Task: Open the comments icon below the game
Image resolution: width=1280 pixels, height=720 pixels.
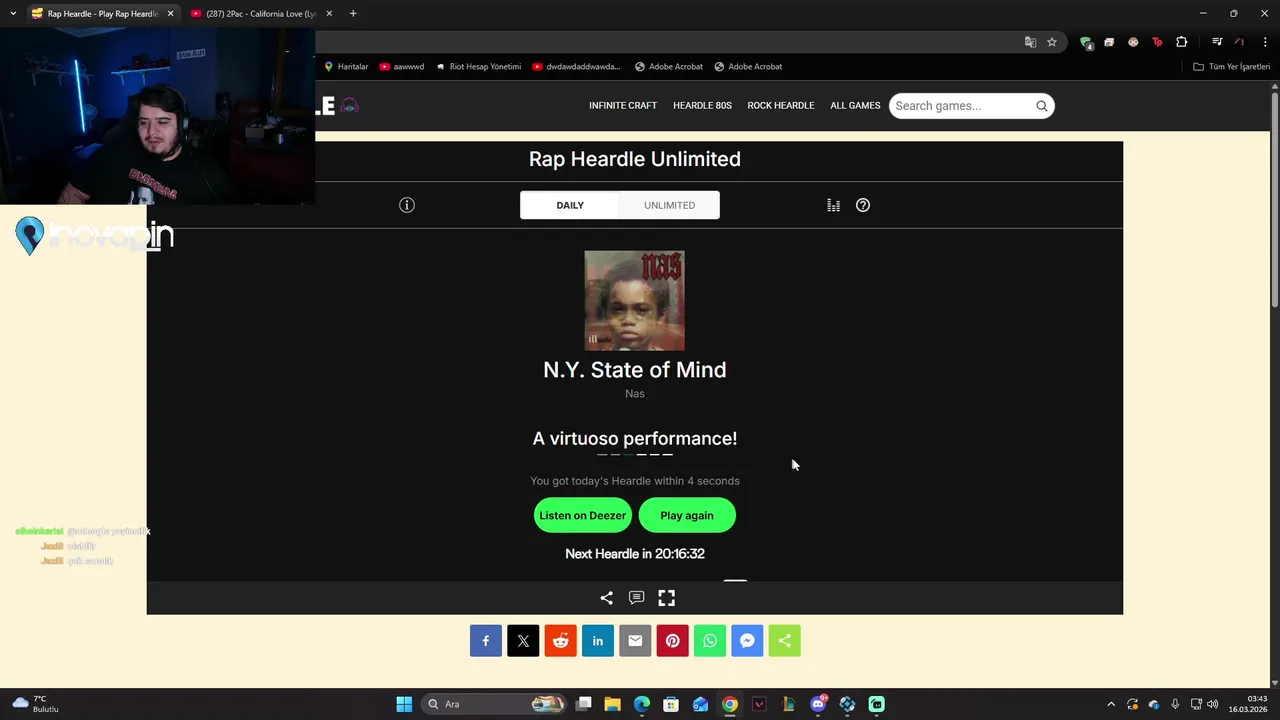Action: [x=636, y=598]
